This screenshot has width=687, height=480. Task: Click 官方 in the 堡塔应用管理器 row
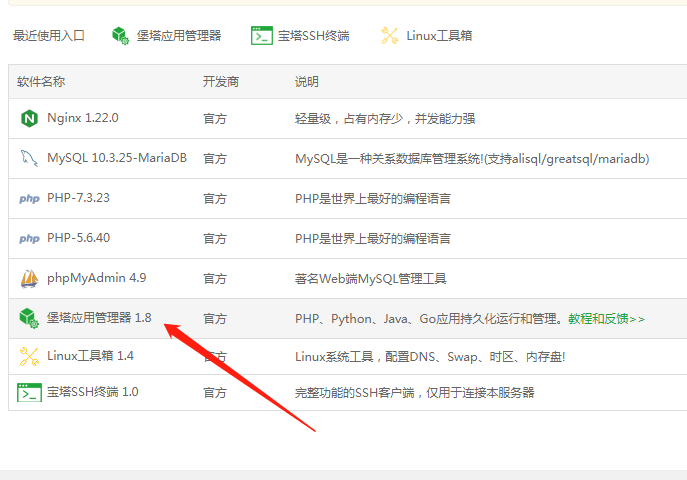click(215, 319)
